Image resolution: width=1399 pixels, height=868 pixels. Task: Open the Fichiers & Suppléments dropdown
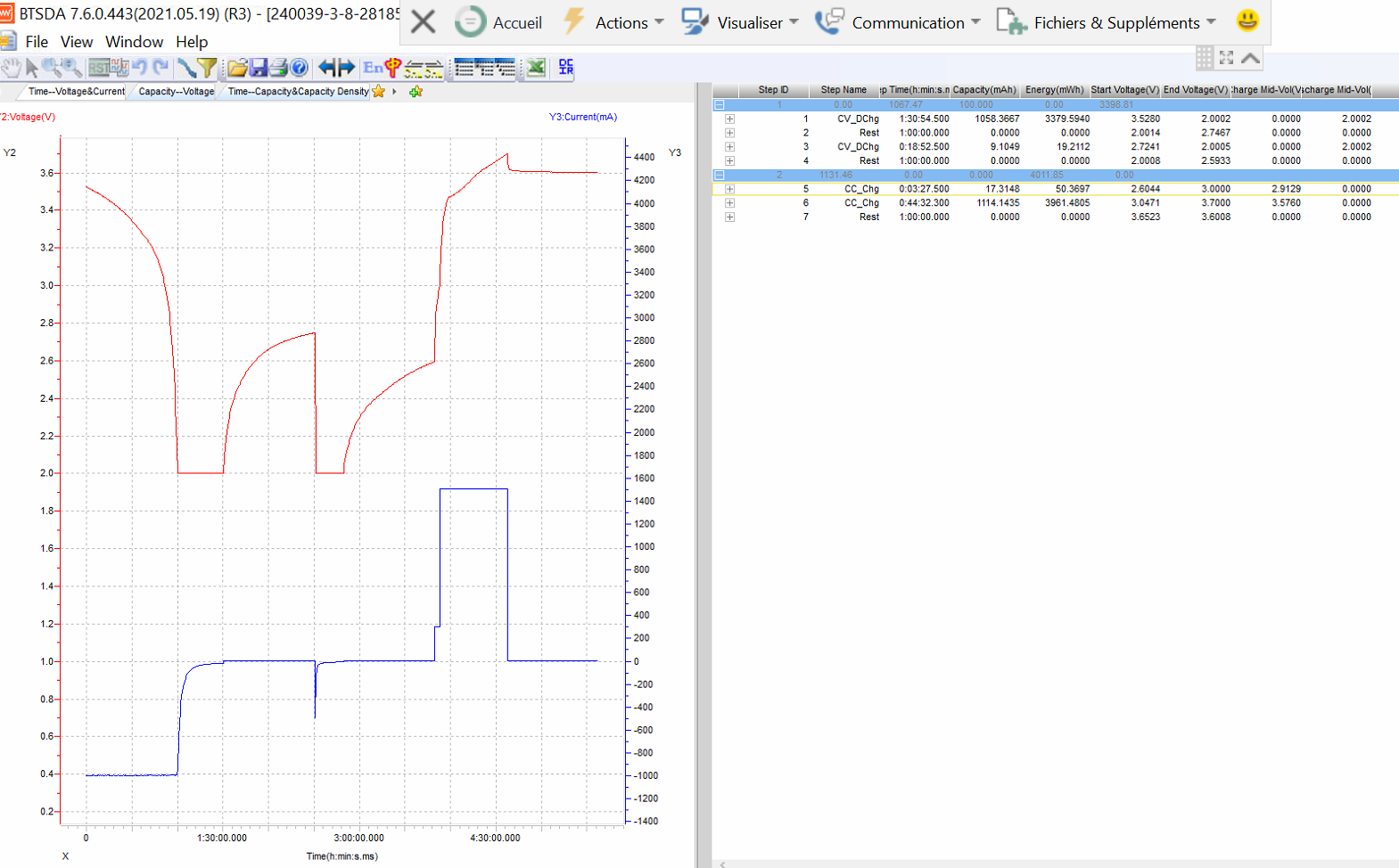[x=1106, y=22]
